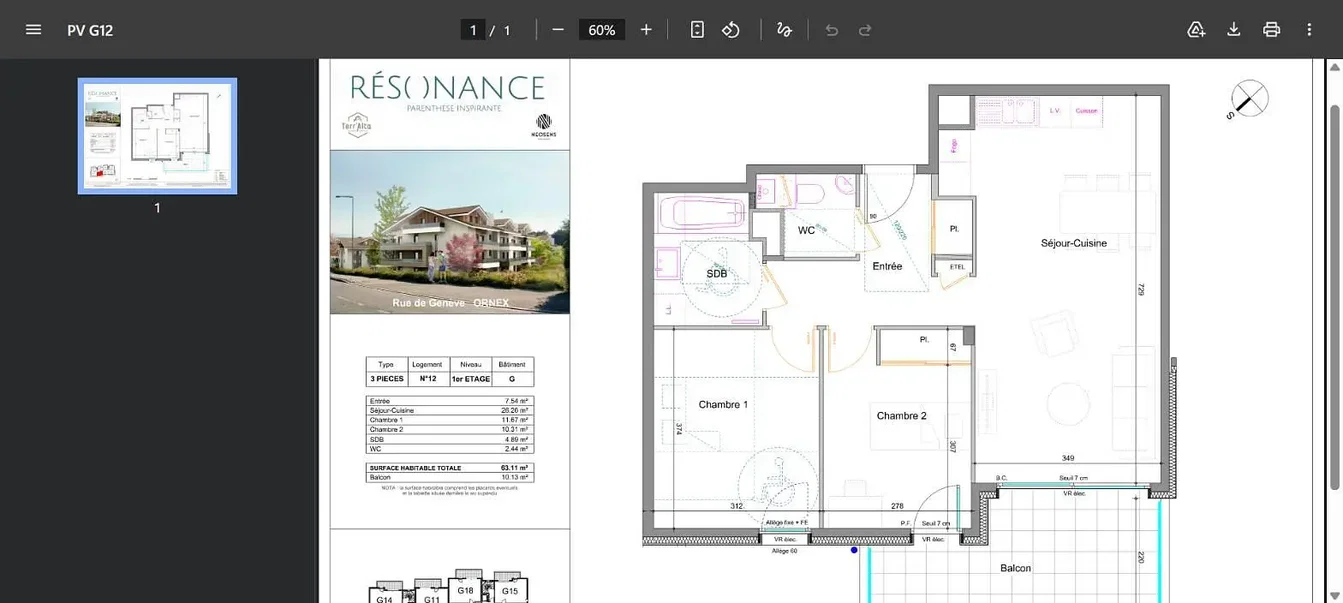Toggle the sidebar menu icon

(33, 29)
